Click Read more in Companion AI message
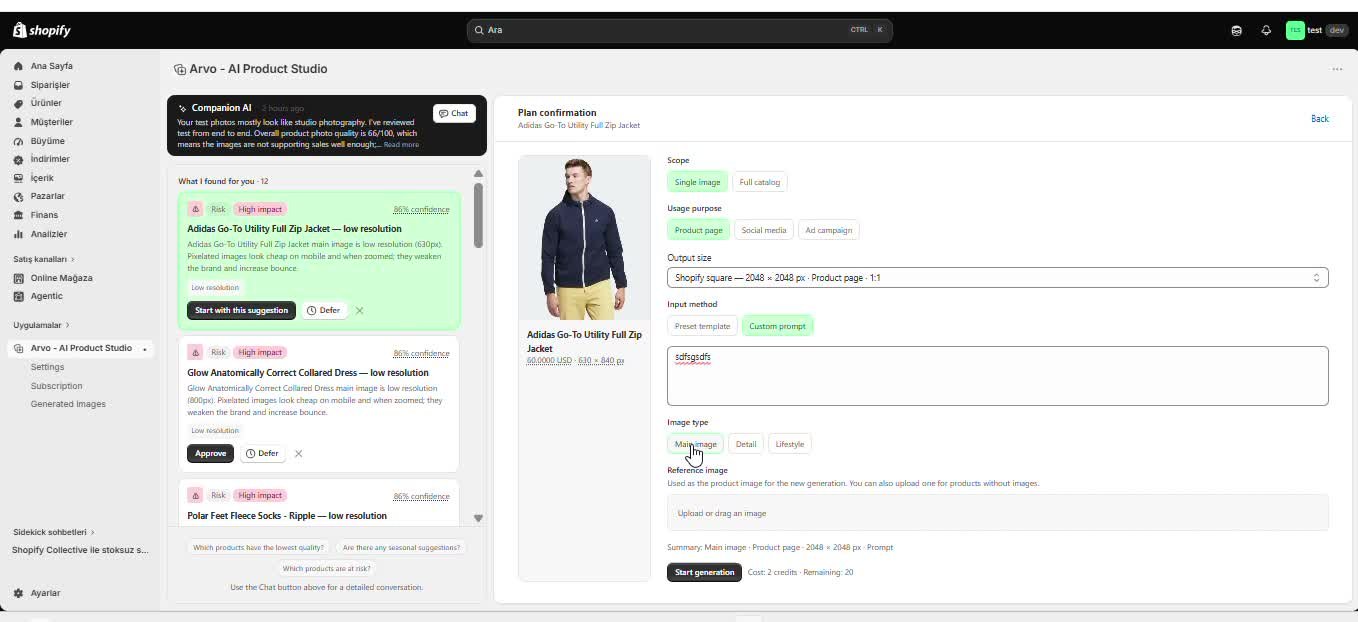The width and height of the screenshot is (1358, 622). [x=401, y=145]
